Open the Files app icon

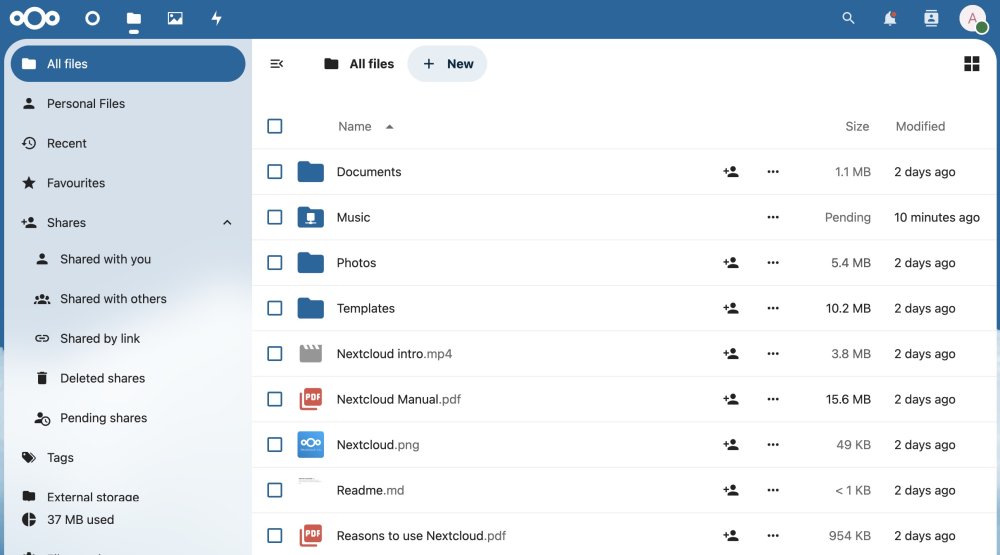pos(134,18)
